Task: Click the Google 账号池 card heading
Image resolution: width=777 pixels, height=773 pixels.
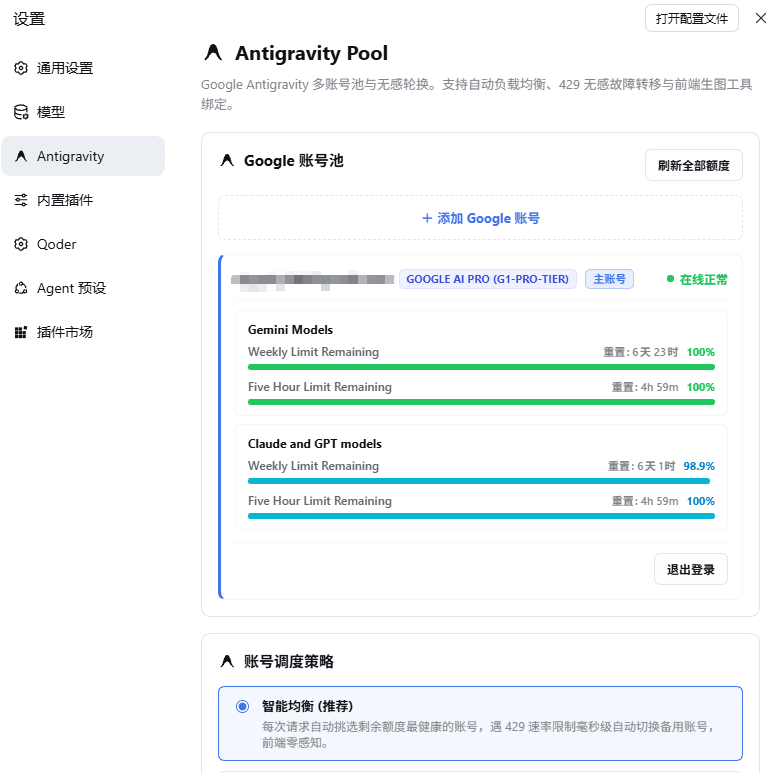Action: pyautogui.click(x=293, y=161)
